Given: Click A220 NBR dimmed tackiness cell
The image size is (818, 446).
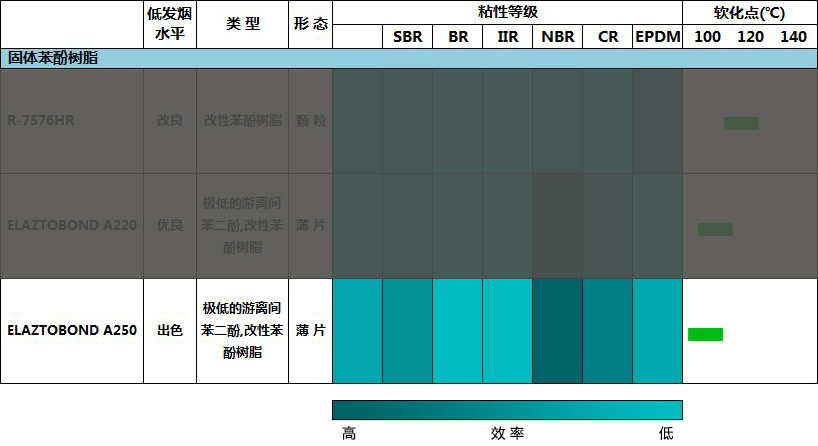Looking at the screenshot, I should (558, 226).
